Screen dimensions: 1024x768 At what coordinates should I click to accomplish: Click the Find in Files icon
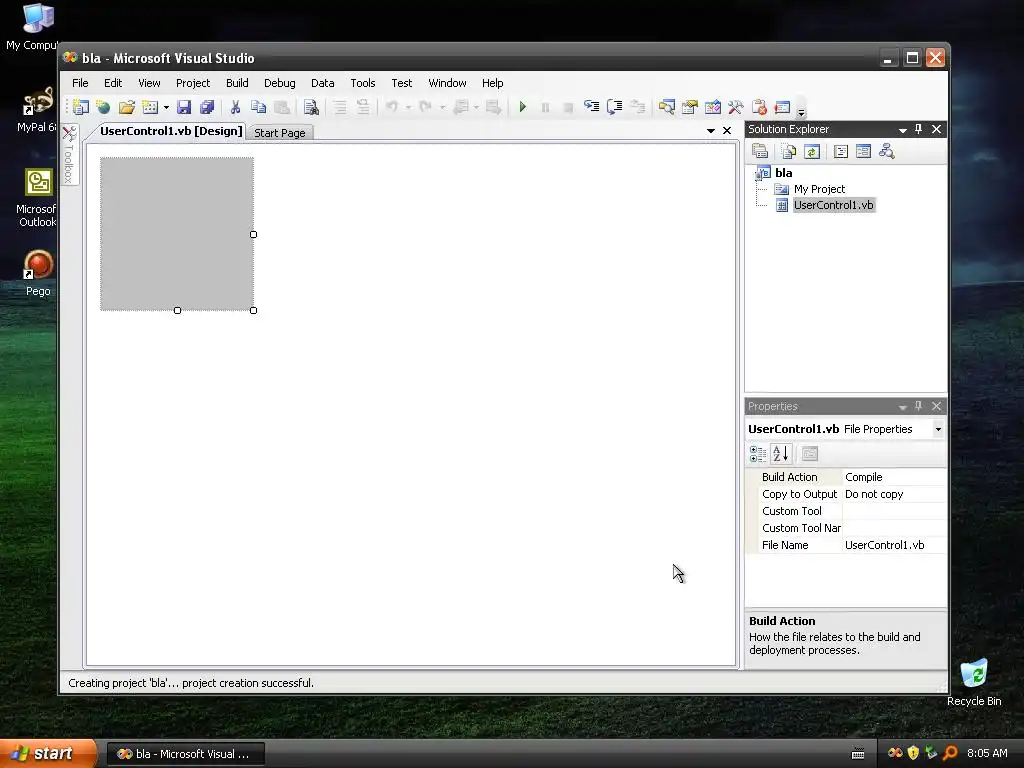tap(311, 107)
